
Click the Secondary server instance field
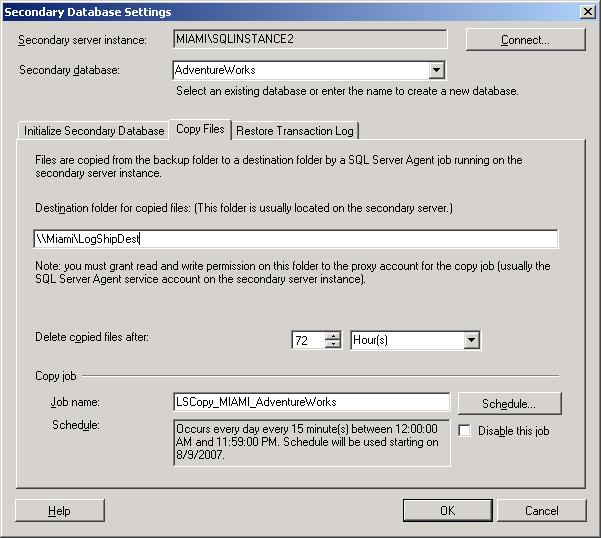point(309,40)
